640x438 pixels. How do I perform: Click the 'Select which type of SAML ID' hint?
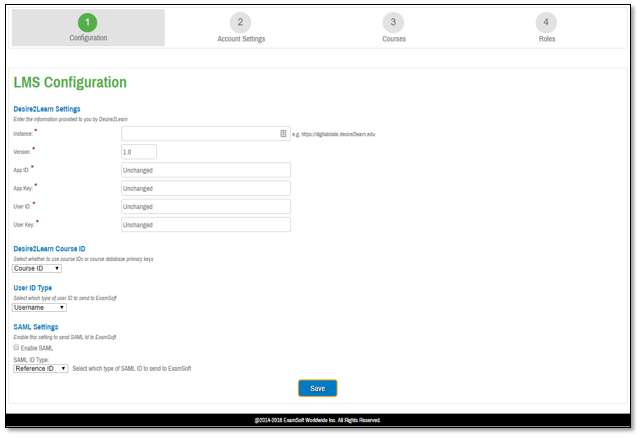pyautogui.click(x=132, y=369)
